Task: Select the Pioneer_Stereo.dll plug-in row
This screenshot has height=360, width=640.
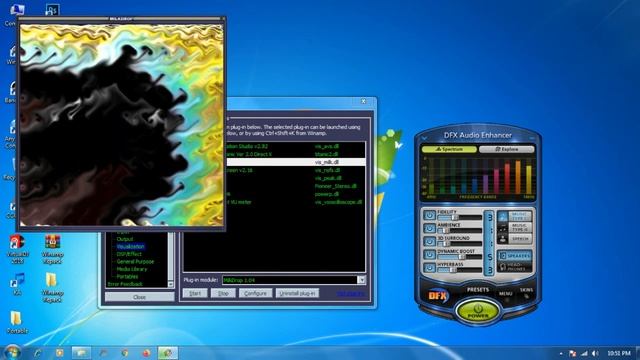Action: (x=296, y=186)
